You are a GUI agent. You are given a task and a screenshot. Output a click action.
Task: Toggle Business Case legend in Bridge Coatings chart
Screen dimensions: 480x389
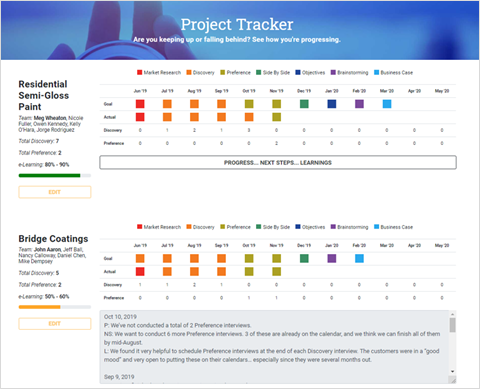pos(393,227)
